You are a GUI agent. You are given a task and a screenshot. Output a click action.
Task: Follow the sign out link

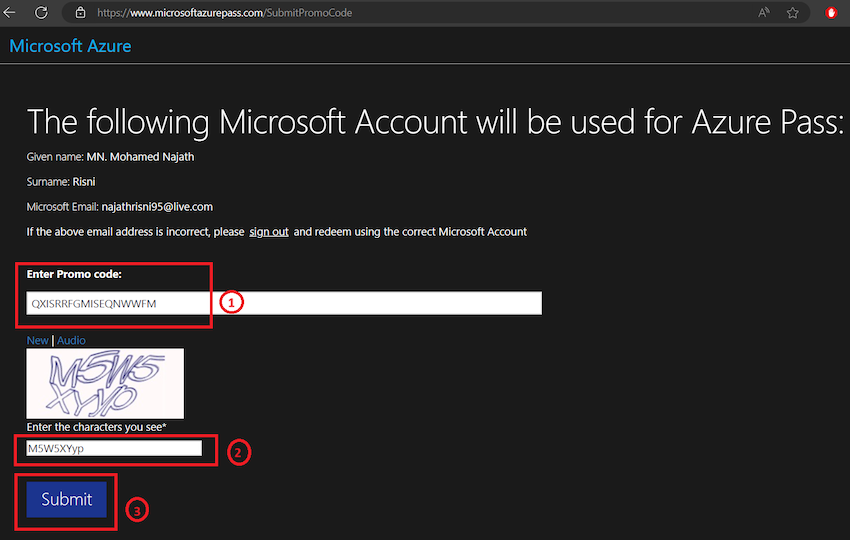coord(269,232)
